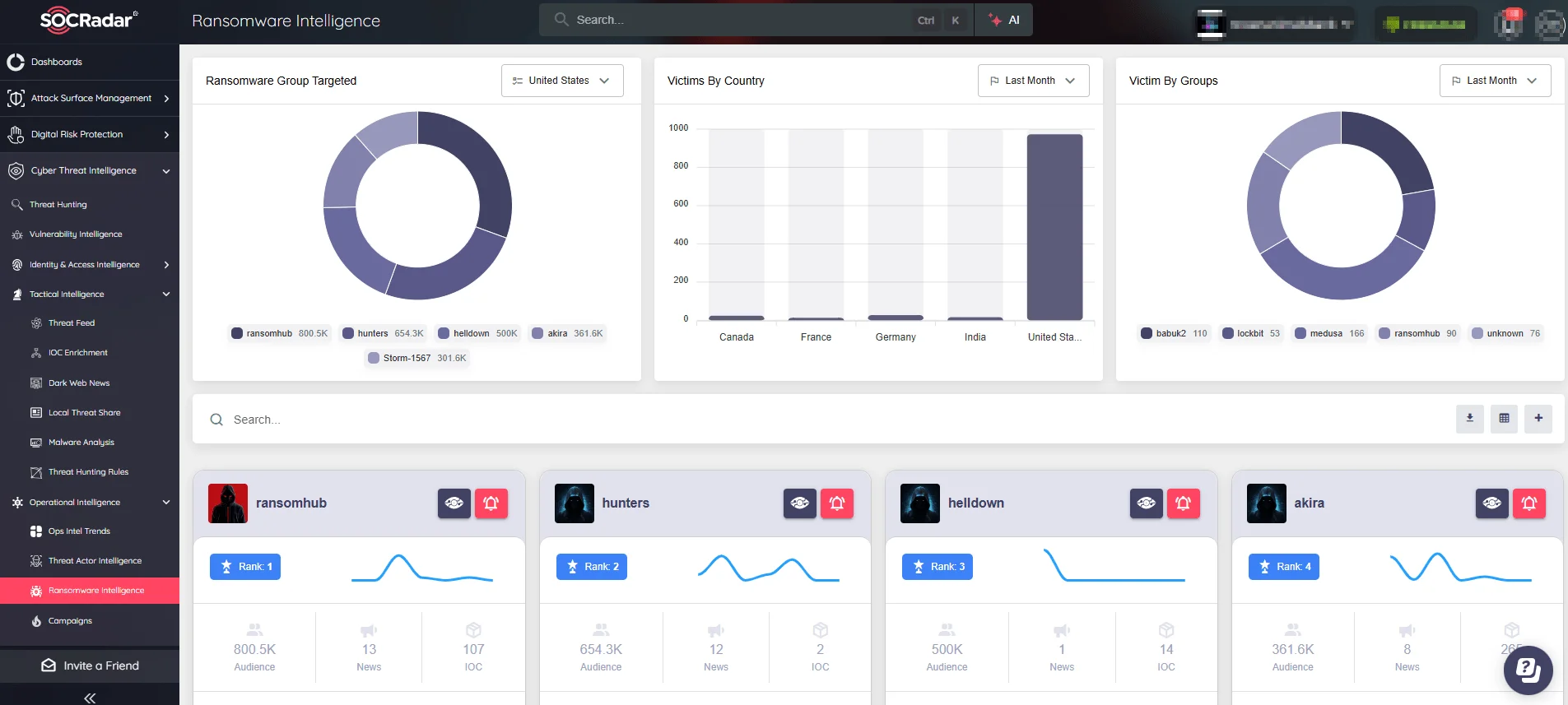Open United States country dropdown
The image size is (1568, 705).
click(x=562, y=81)
